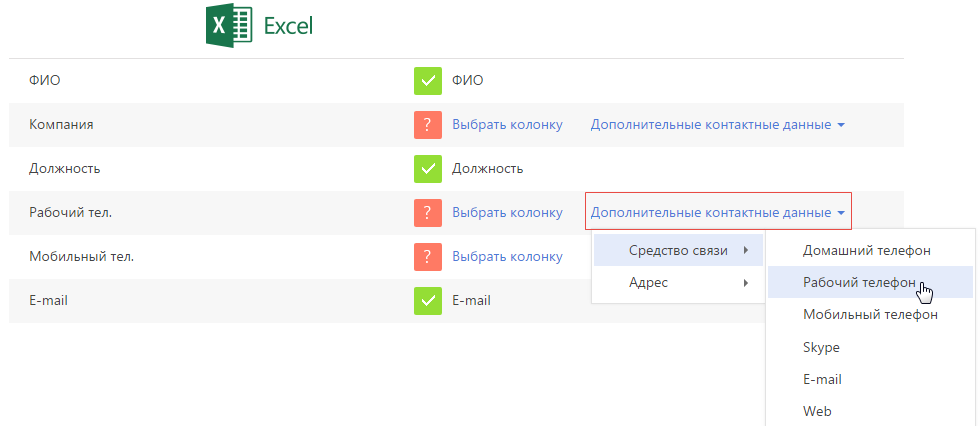
Task: Click Выбрать колонку link for Компания
Action: point(508,125)
